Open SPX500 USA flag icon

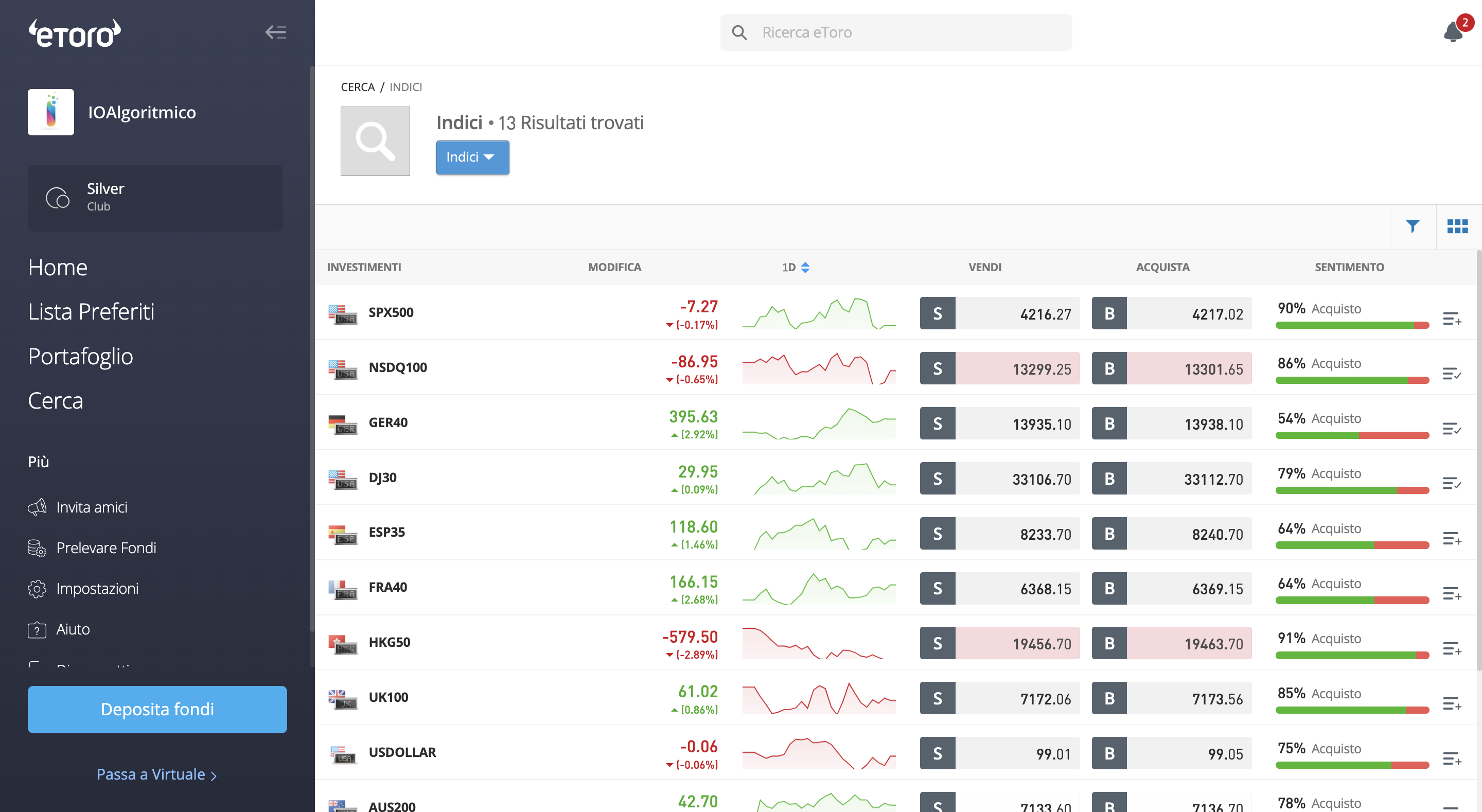[343, 314]
